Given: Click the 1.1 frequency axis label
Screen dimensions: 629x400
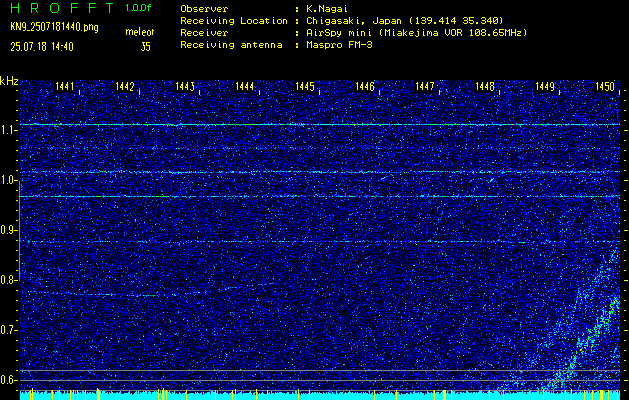Looking at the screenshot, I should 8,130.
